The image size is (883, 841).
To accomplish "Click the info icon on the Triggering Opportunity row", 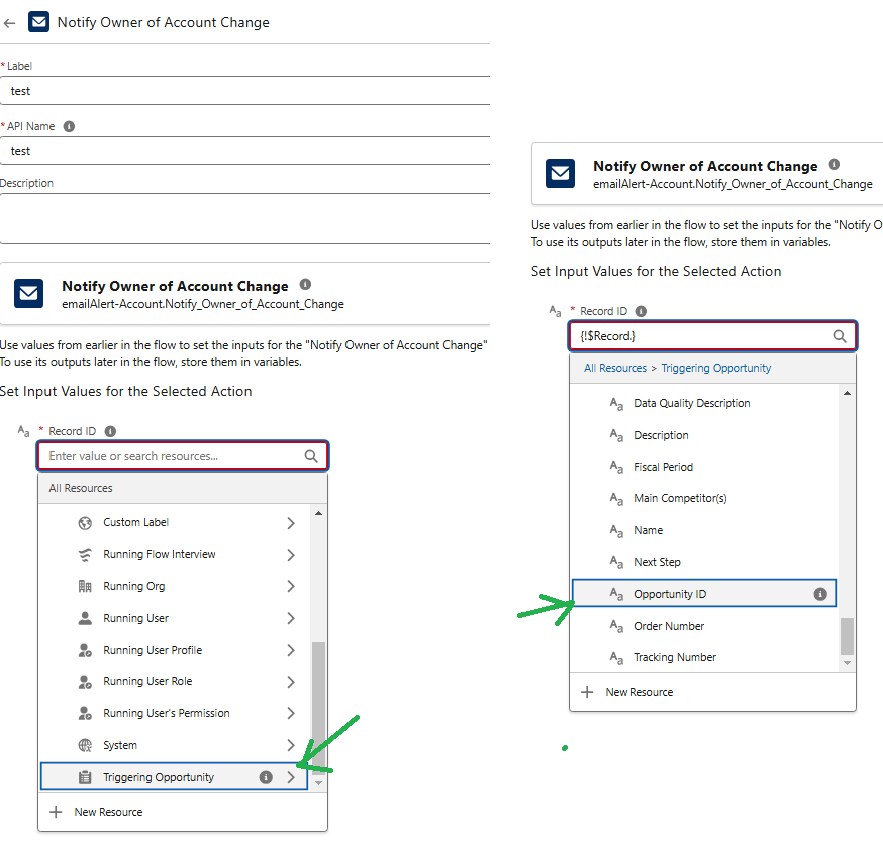I will [x=266, y=777].
